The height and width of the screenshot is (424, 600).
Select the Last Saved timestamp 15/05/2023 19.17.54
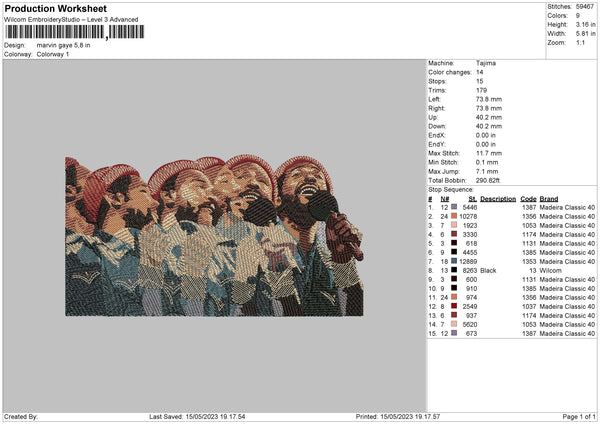215,417
